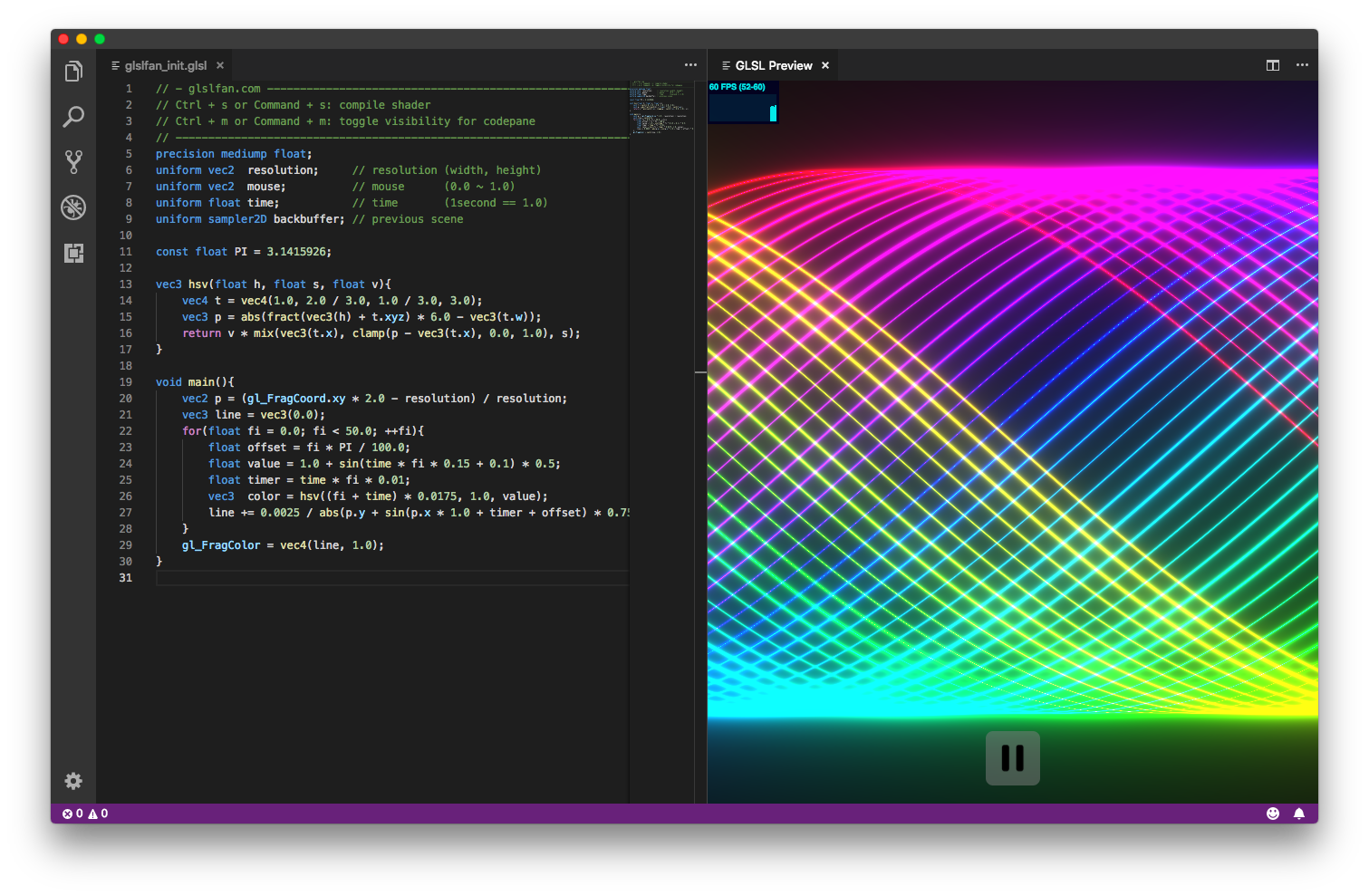Open the Search panel icon
The width and height of the screenshot is (1369, 896).
pos(73,117)
